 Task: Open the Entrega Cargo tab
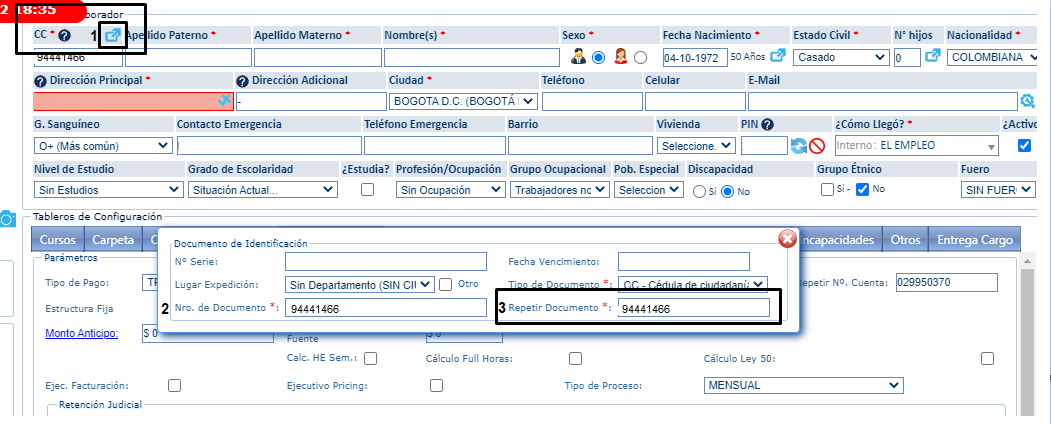pos(975,240)
